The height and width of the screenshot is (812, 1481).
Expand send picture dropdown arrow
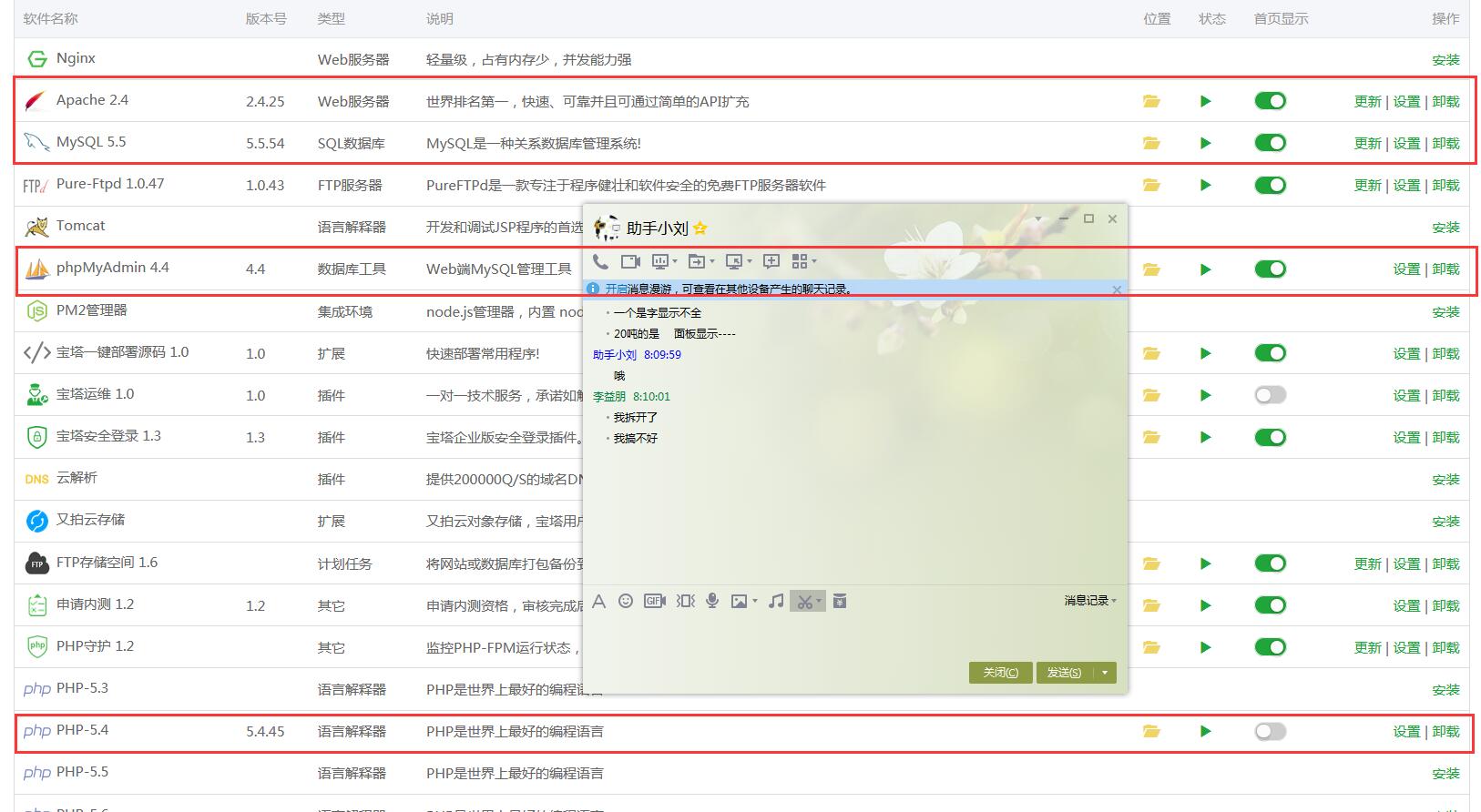[x=755, y=601]
